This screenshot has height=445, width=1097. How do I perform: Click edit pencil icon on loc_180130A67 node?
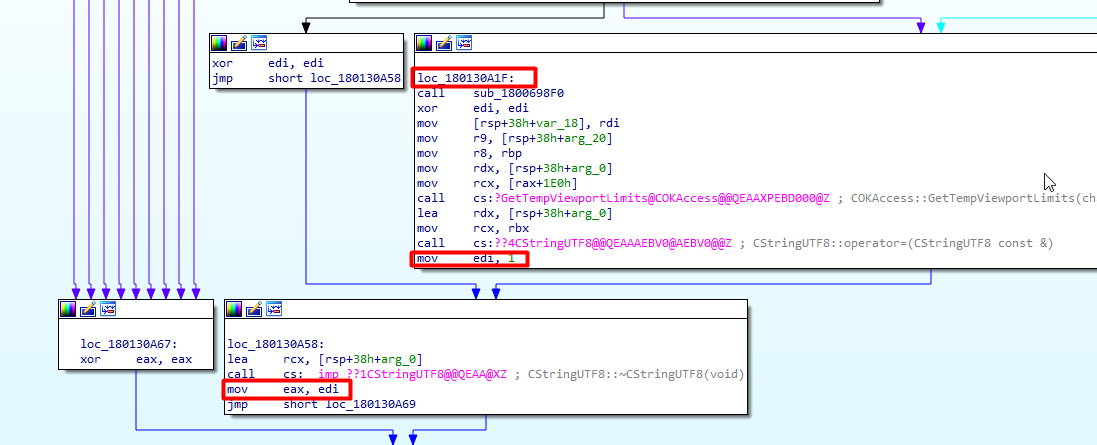pyautogui.click(x=87, y=309)
